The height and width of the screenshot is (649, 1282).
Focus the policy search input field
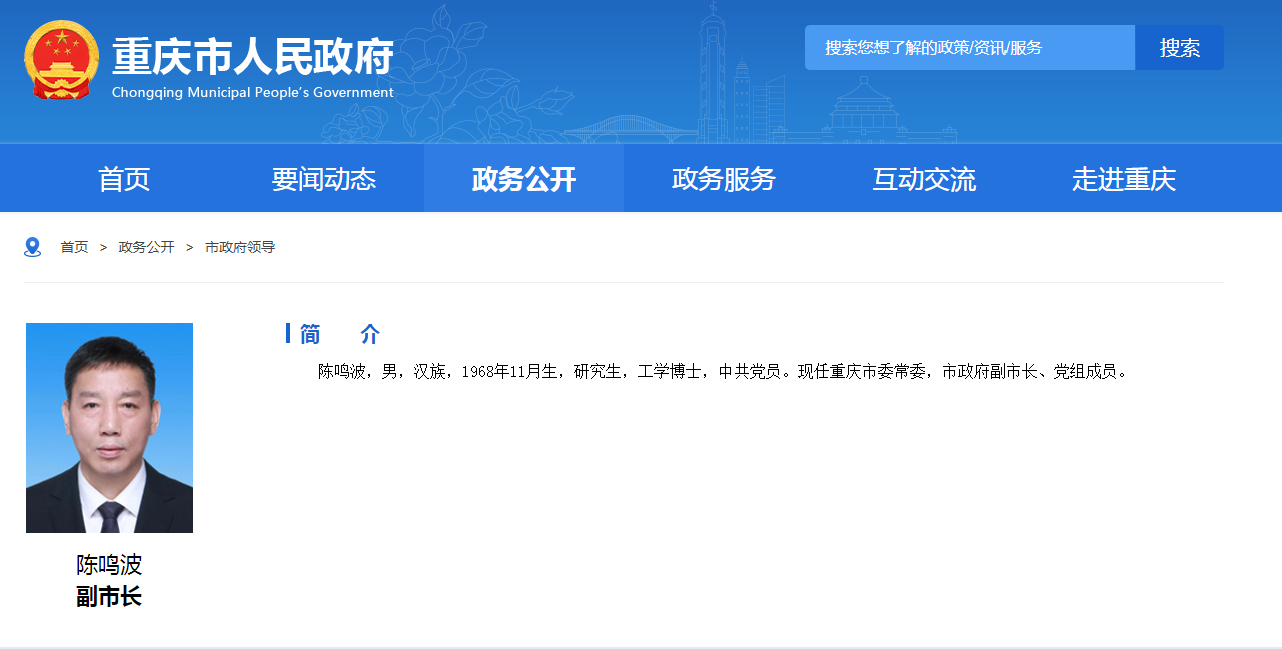(x=970, y=48)
